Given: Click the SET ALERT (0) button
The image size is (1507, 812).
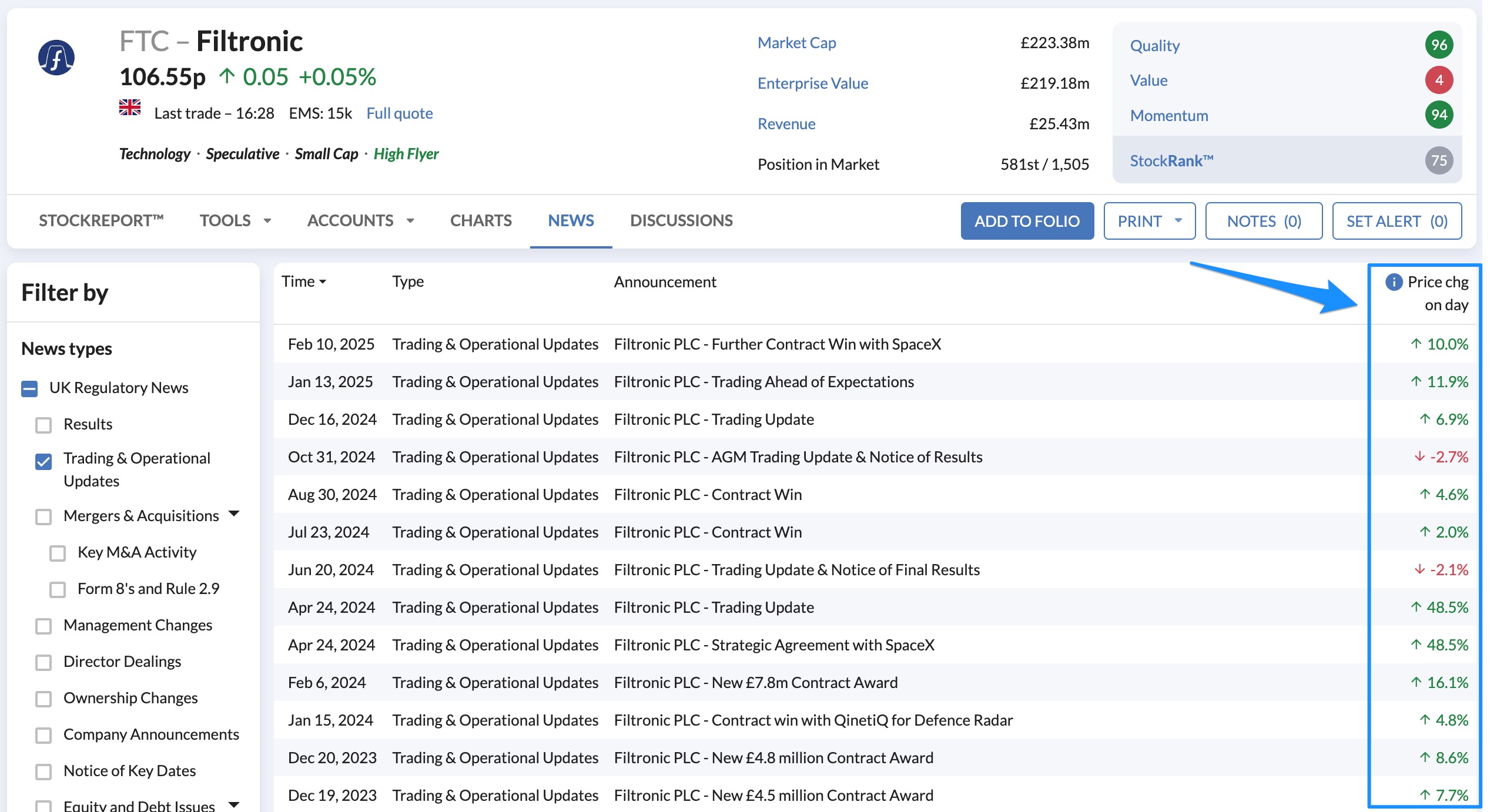Looking at the screenshot, I should pos(1397,221).
